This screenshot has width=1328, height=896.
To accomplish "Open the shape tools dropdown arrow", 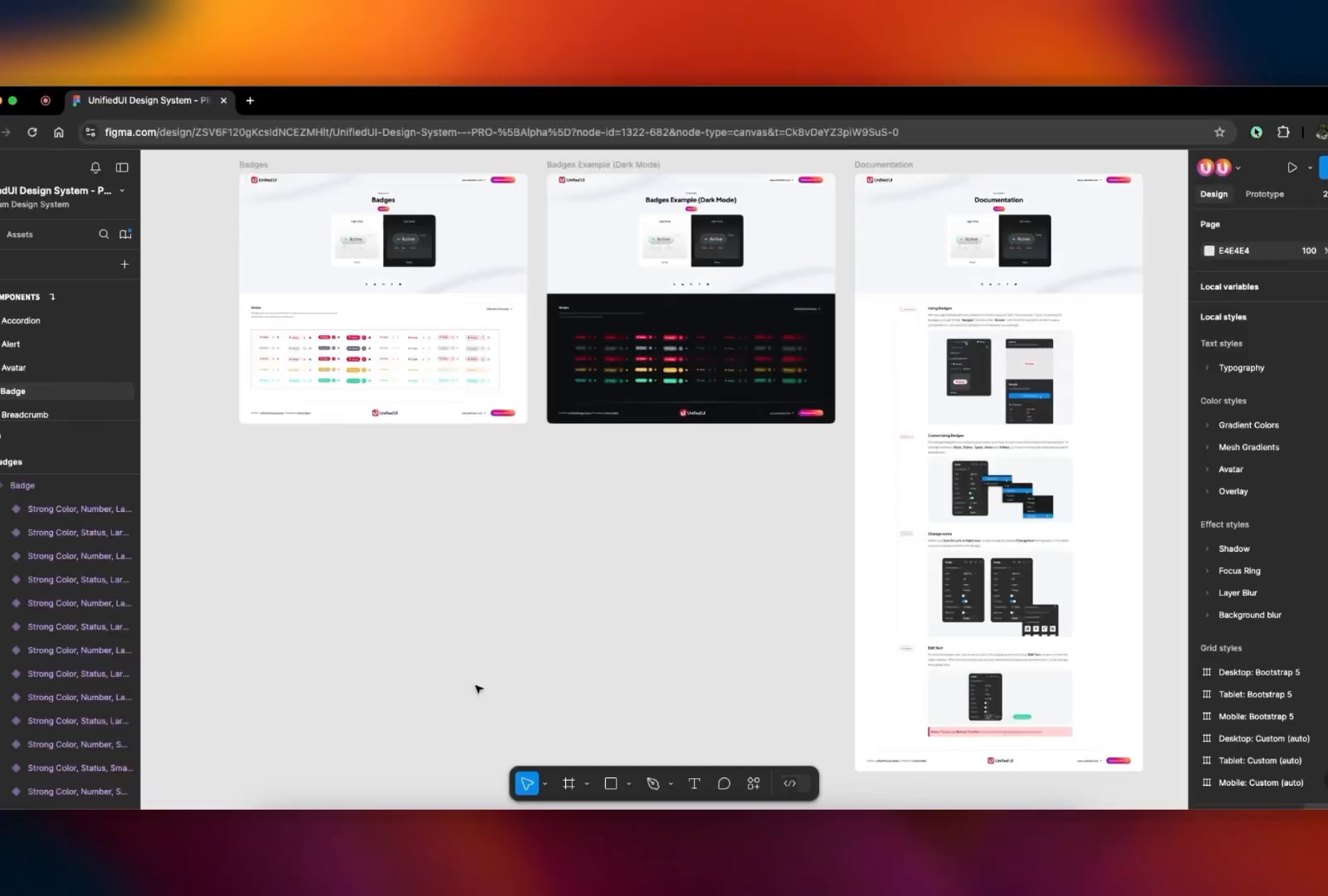I will click(629, 784).
